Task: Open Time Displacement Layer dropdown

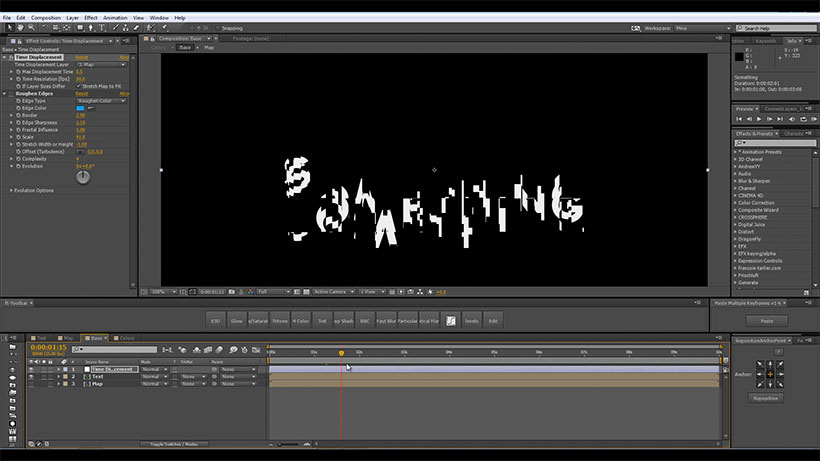Action: click(101, 64)
